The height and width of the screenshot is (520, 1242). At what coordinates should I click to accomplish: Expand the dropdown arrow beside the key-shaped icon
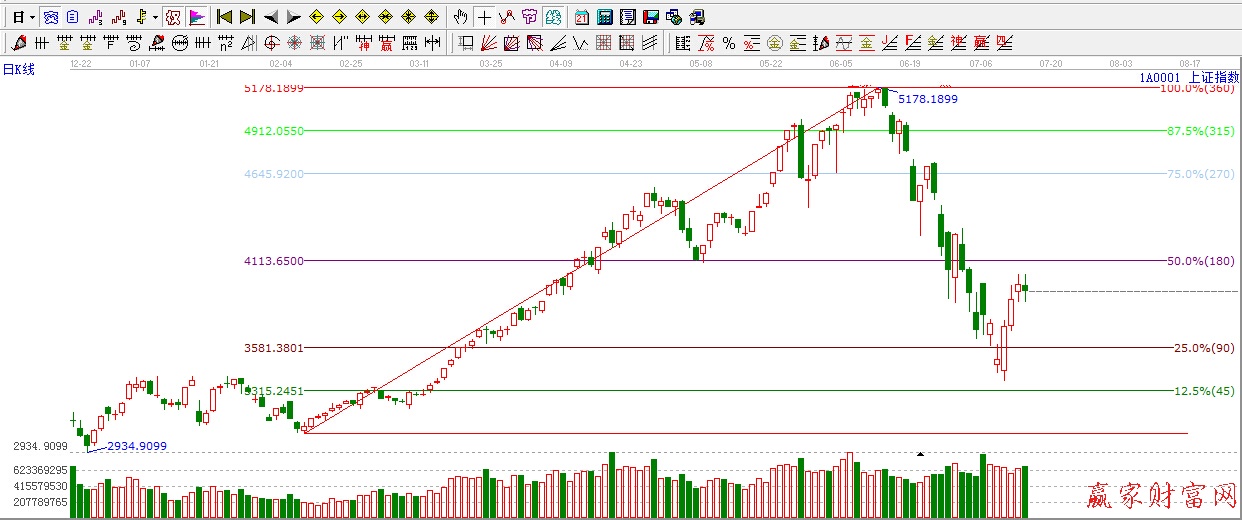click(155, 17)
